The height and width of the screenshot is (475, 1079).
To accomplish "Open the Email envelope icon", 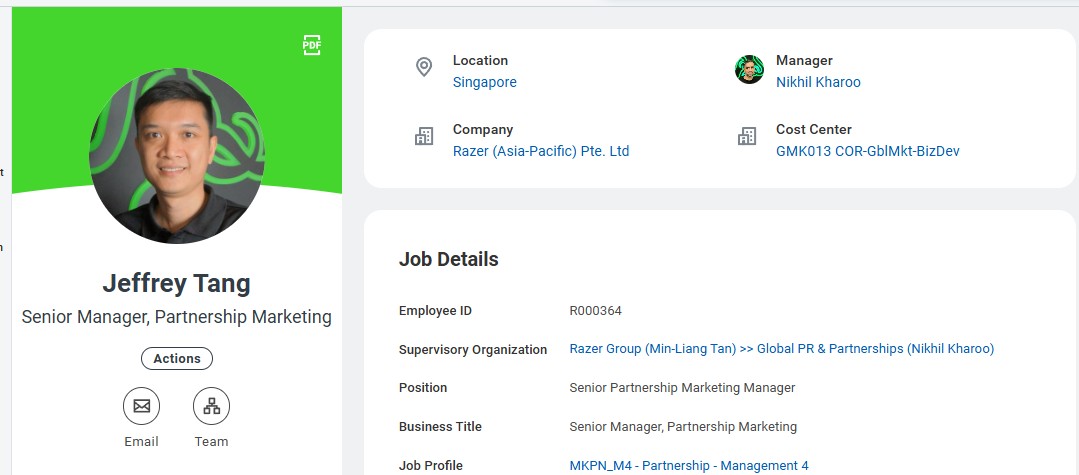I will (x=142, y=406).
